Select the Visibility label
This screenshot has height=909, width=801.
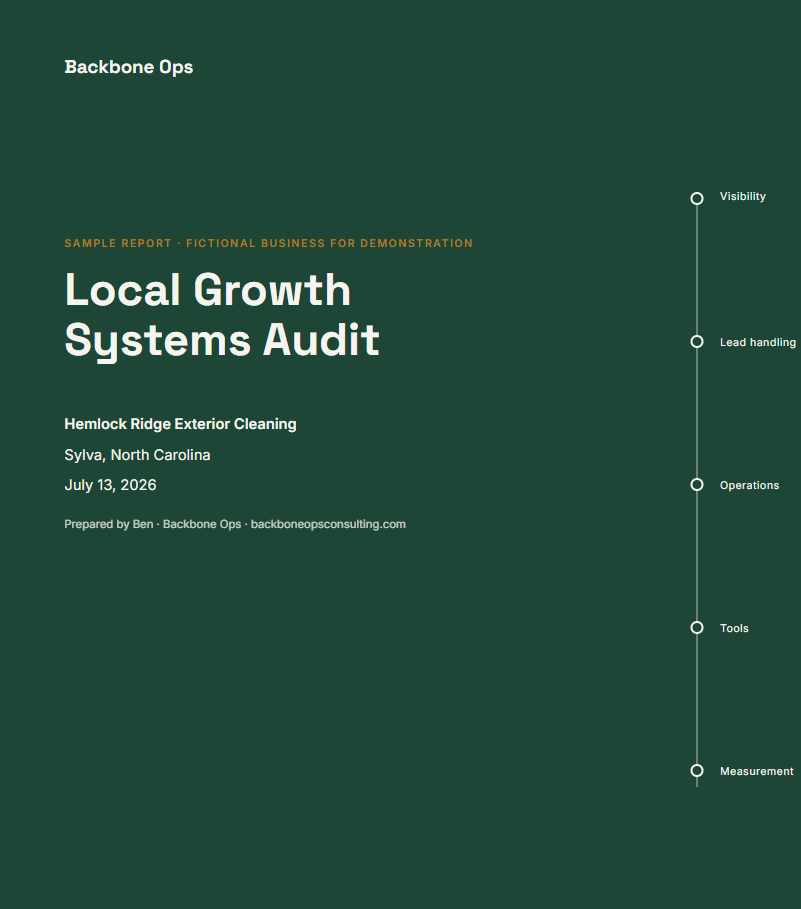coord(742,197)
